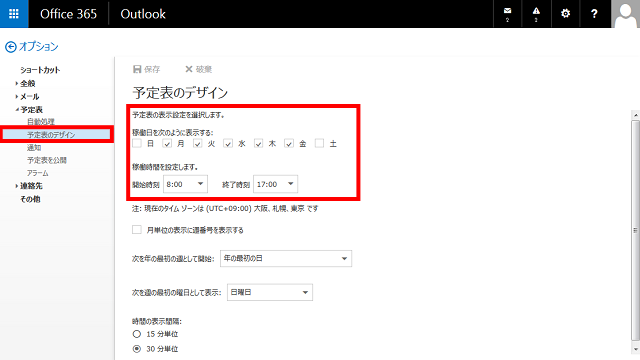Open the 開始時刻 8:00 dropdown
This screenshot has width=640, height=360.
[185, 184]
